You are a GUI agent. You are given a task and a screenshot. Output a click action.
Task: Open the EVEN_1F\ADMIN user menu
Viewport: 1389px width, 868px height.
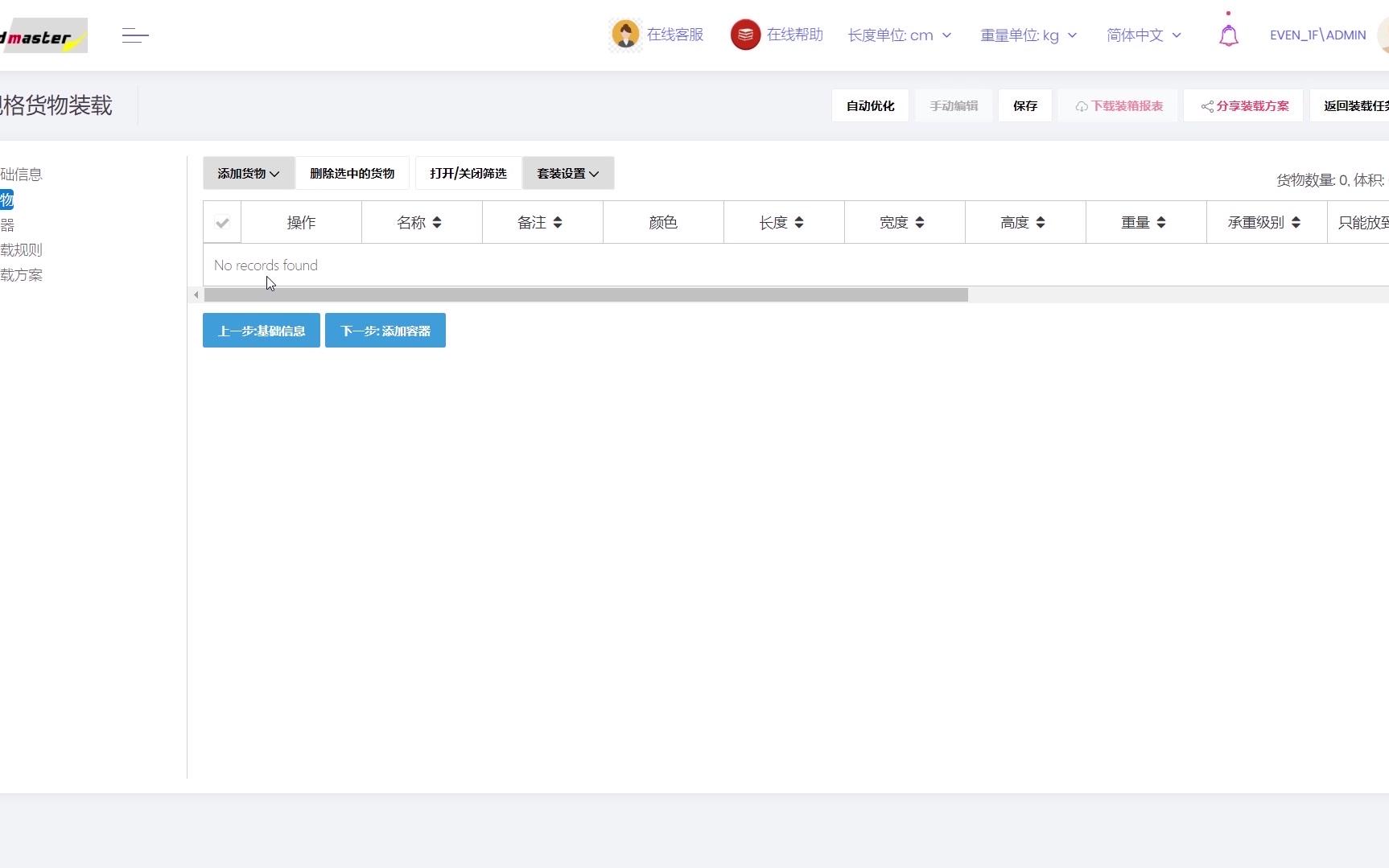click(x=1317, y=35)
